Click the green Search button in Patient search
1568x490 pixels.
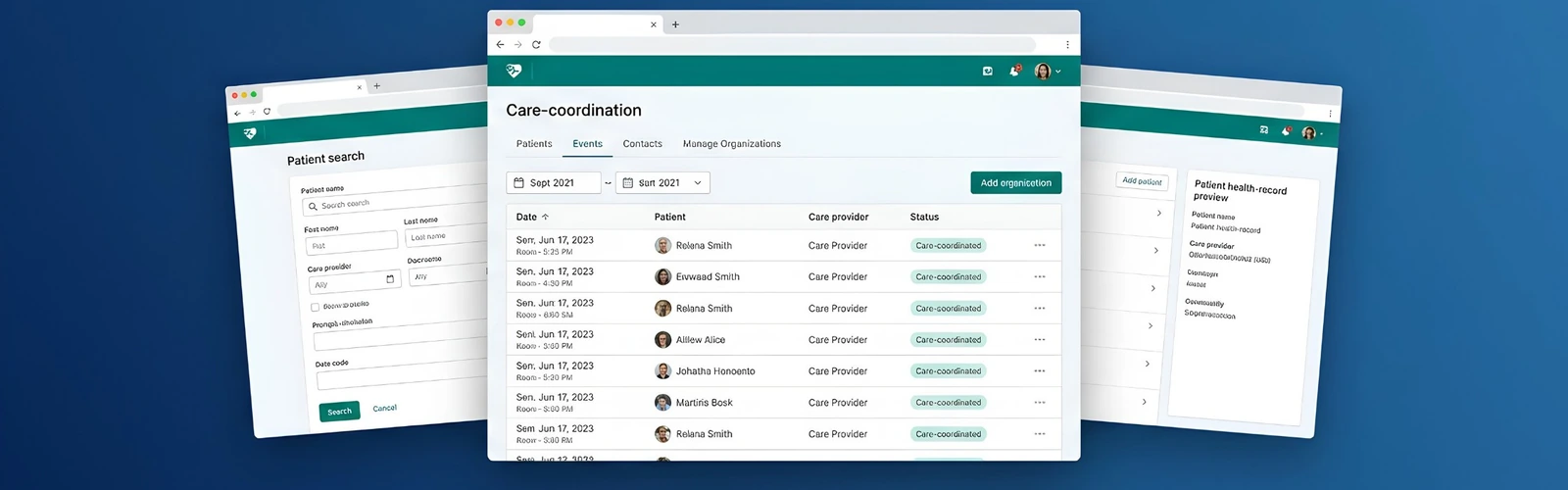coord(340,412)
